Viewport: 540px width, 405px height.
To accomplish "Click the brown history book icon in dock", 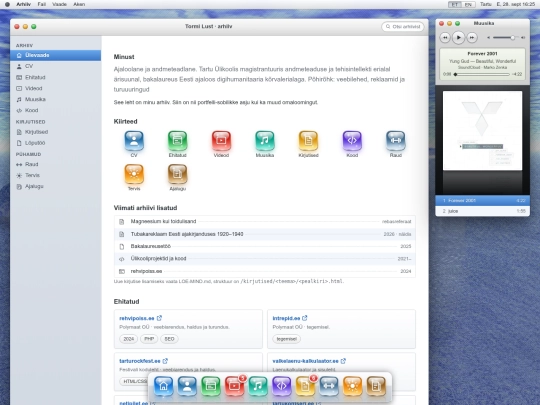I will click(376, 386).
